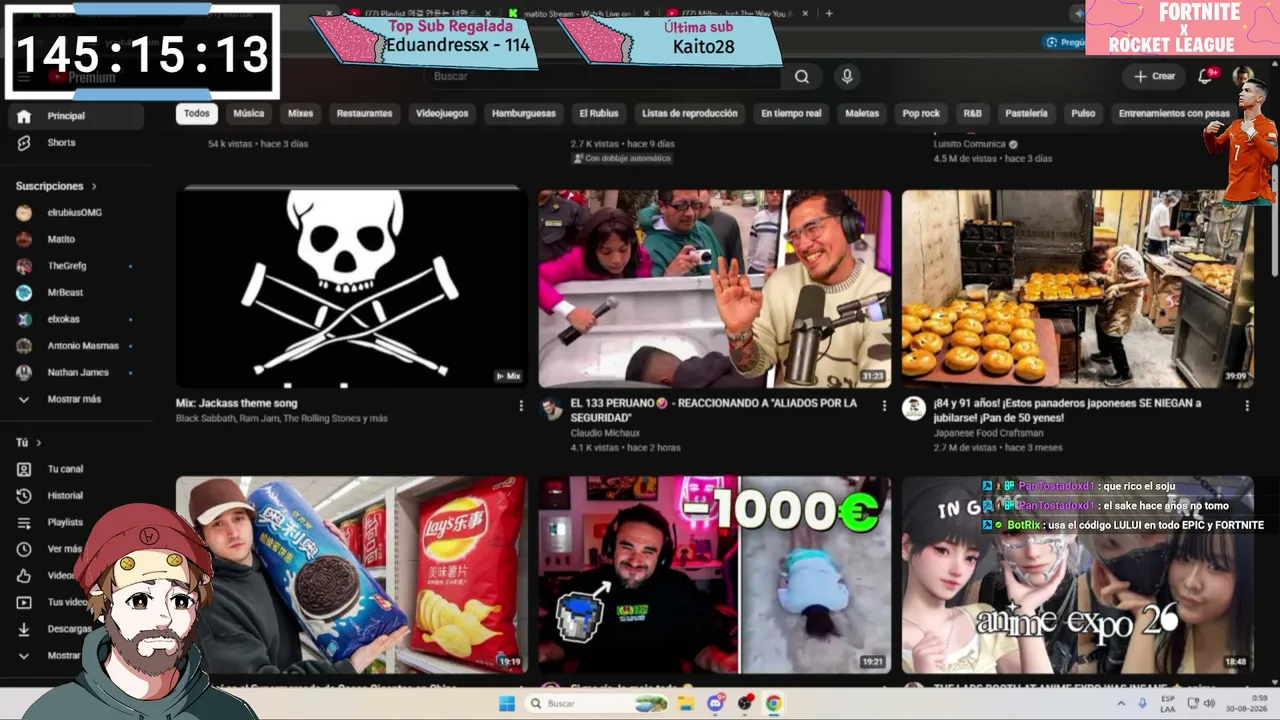Select the En tiempo real chip
The height and width of the screenshot is (720, 1280).
pyautogui.click(x=791, y=114)
